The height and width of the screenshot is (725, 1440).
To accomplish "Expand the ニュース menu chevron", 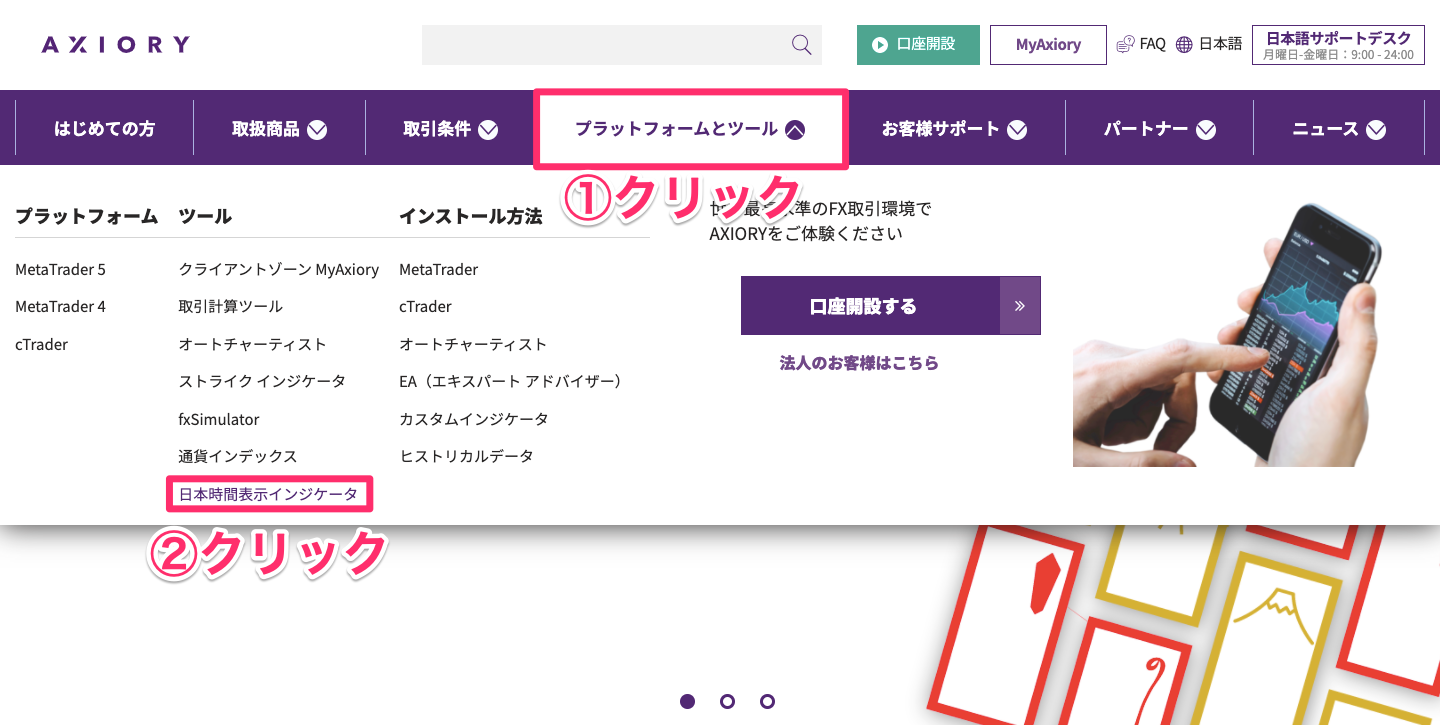I will click(x=1376, y=129).
